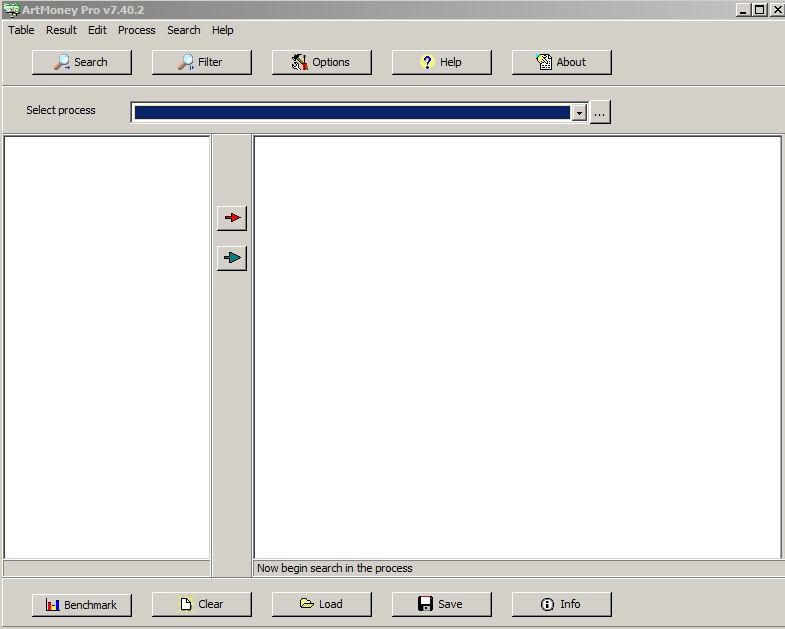
Task: Open the Options button
Action: (322, 62)
